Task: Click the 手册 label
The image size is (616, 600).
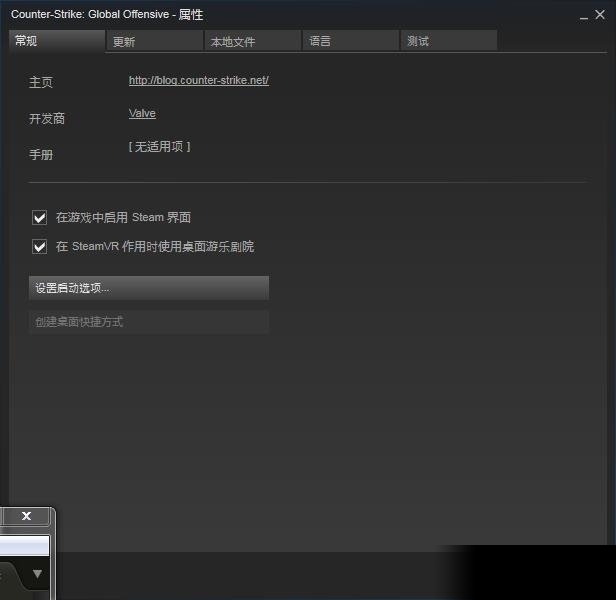Action: (41, 154)
